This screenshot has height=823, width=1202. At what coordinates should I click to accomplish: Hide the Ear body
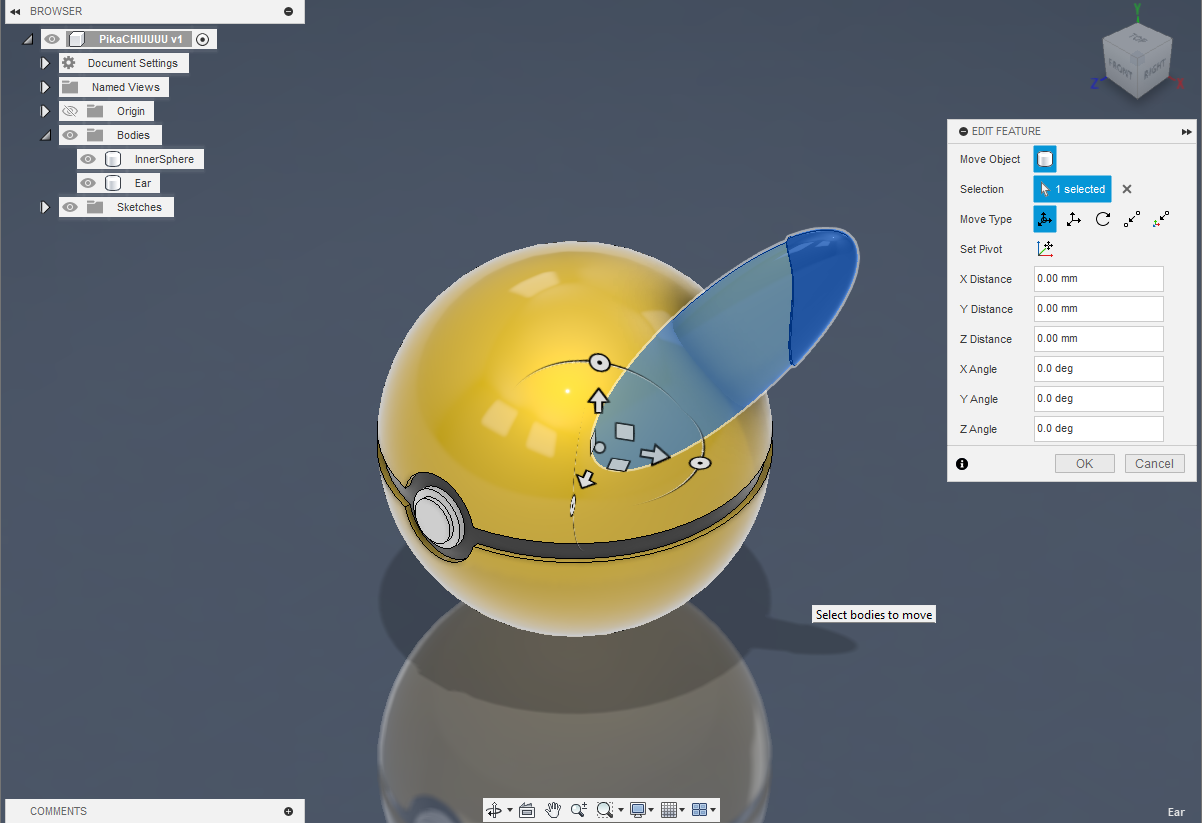click(x=88, y=183)
